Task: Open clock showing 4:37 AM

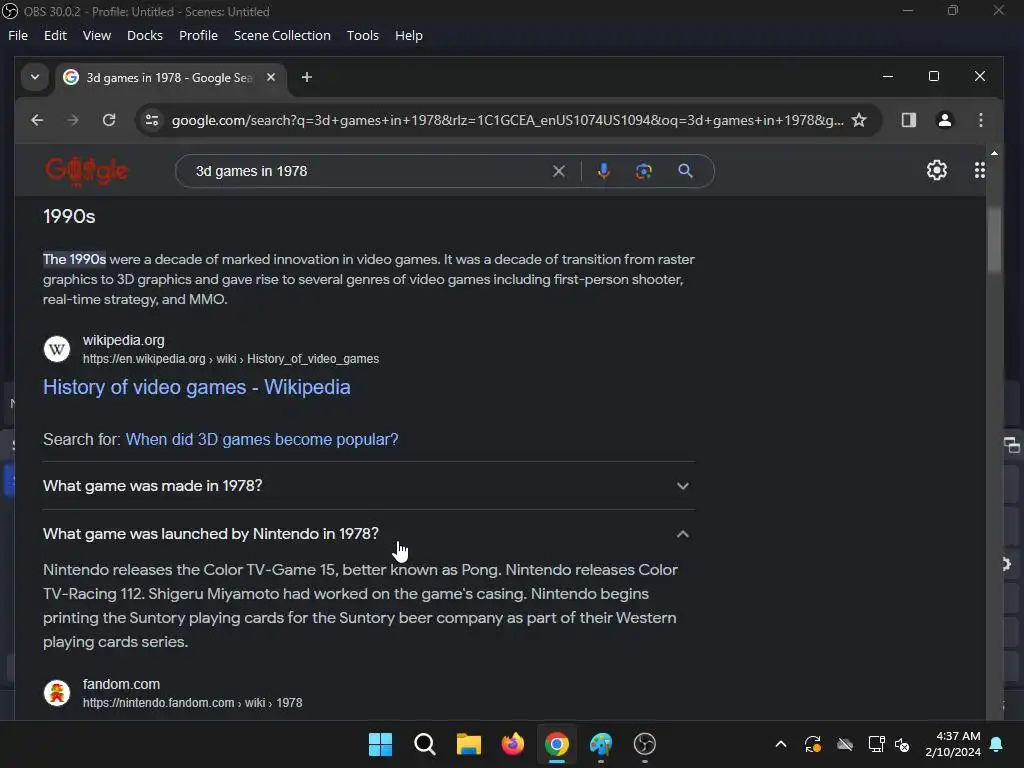Action: [x=953, y=744]
